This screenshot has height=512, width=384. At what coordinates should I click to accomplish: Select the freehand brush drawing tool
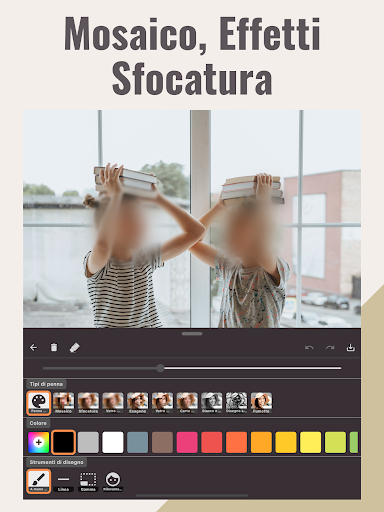pos(39,481)
